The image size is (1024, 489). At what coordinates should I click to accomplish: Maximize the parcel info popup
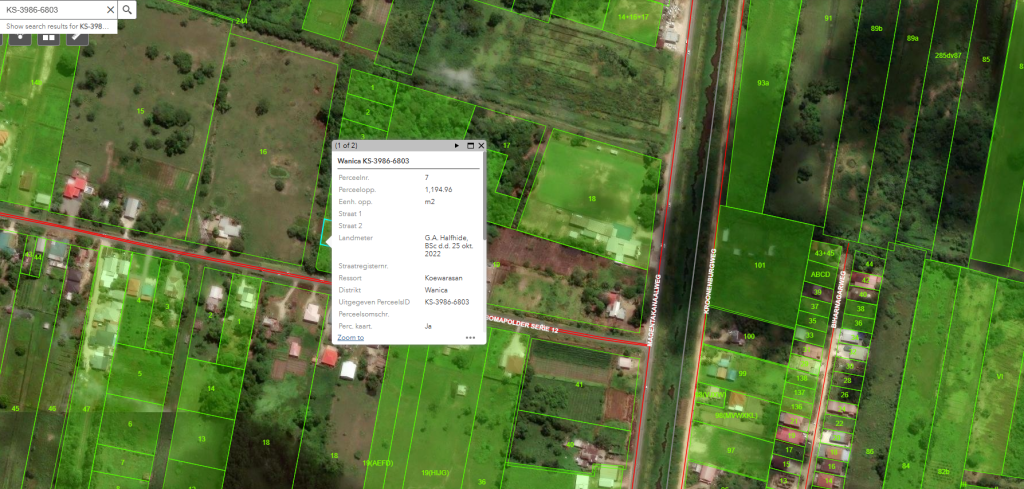click(469, 145)
